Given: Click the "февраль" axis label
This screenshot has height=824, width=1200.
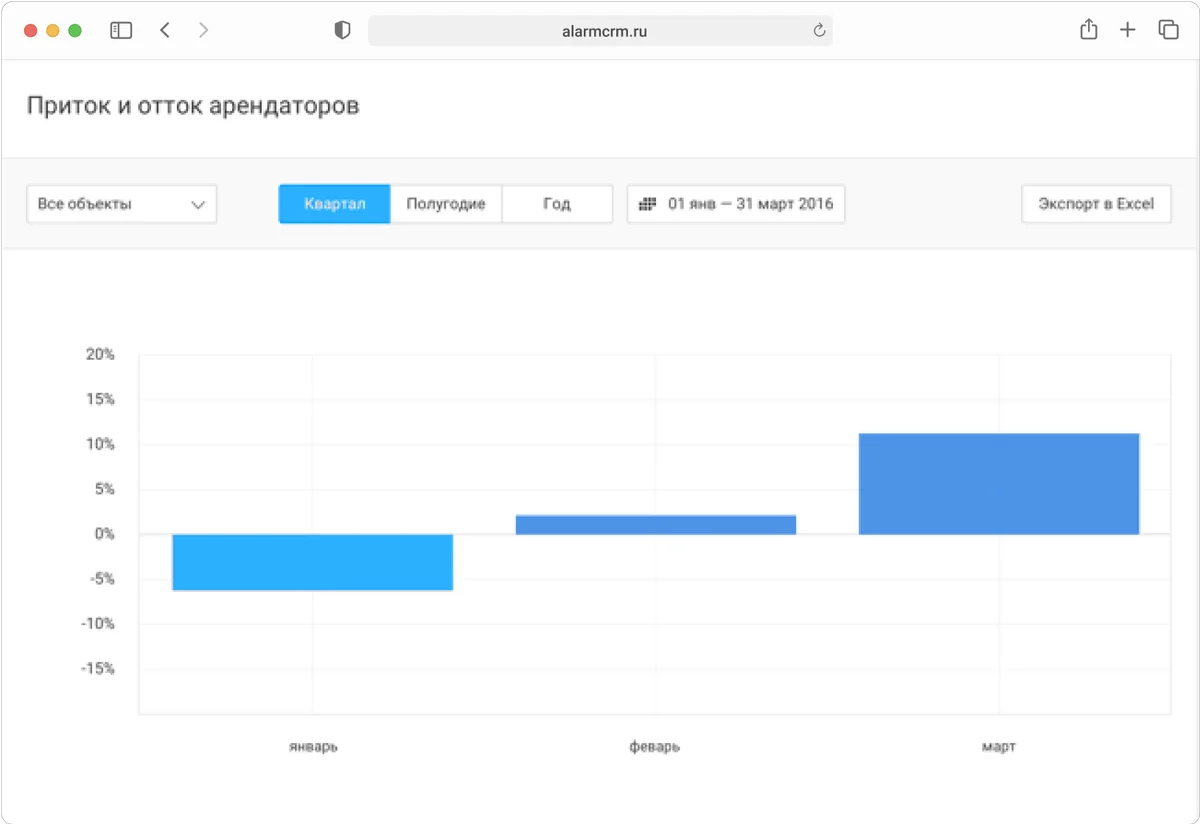Looking at the screenshot, I should click(655, 747).
